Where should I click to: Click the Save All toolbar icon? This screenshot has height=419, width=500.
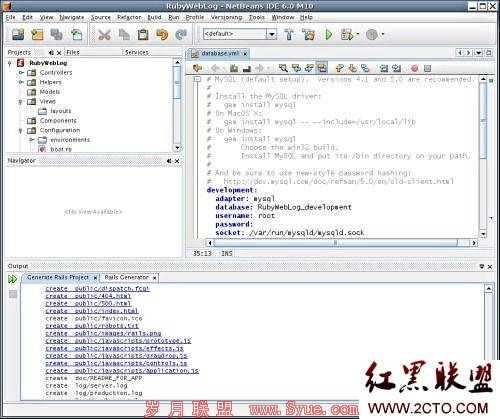56,34
